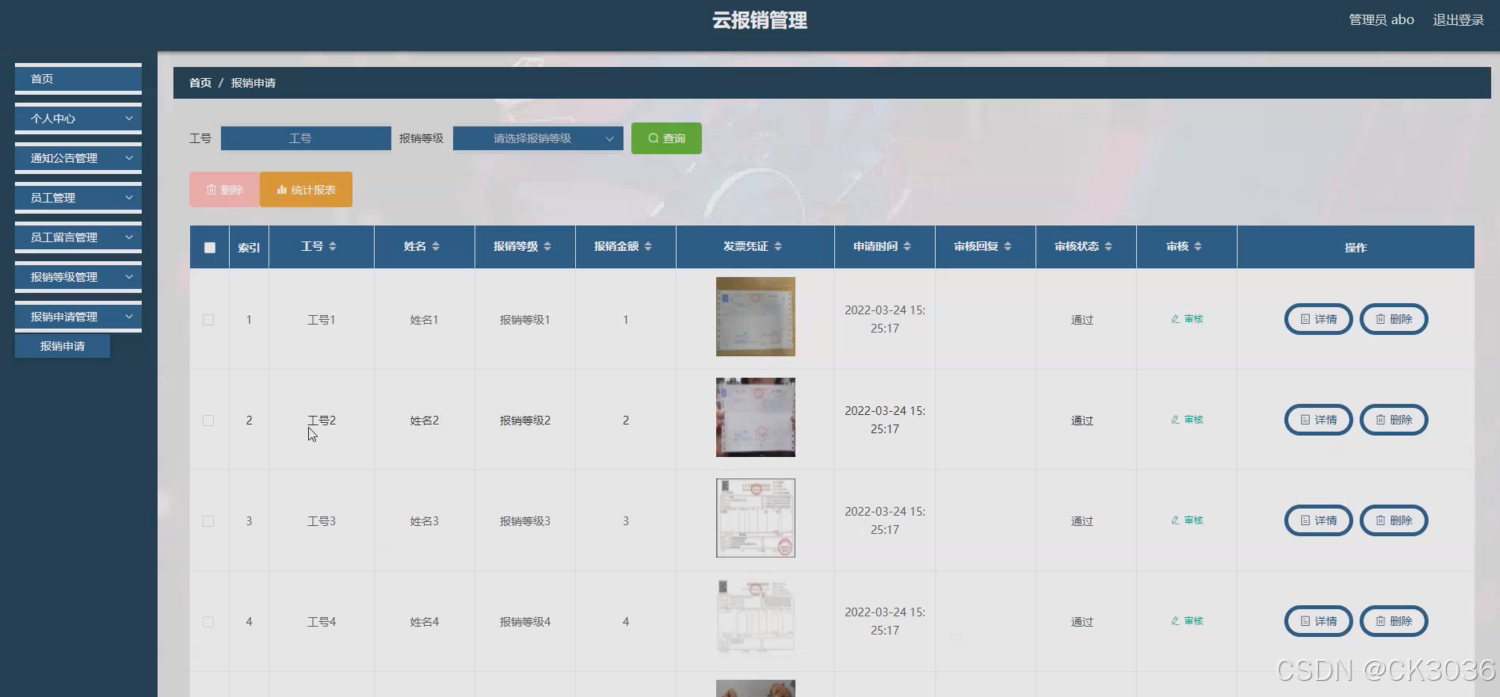
Task: Open the invoice thumbnail in row 工号3
Action: coord(755,518)
